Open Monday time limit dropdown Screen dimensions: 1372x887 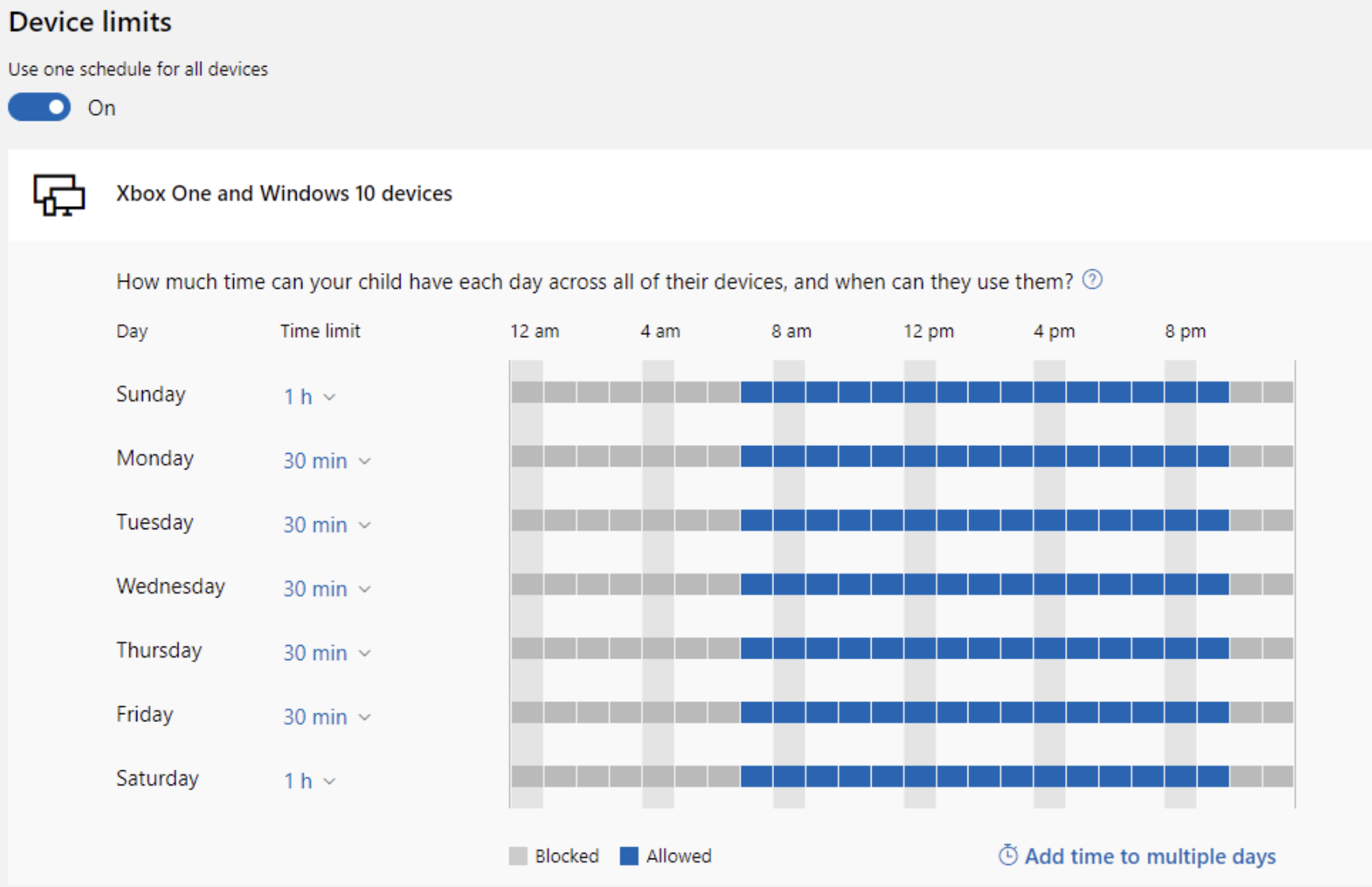[327, 461]
